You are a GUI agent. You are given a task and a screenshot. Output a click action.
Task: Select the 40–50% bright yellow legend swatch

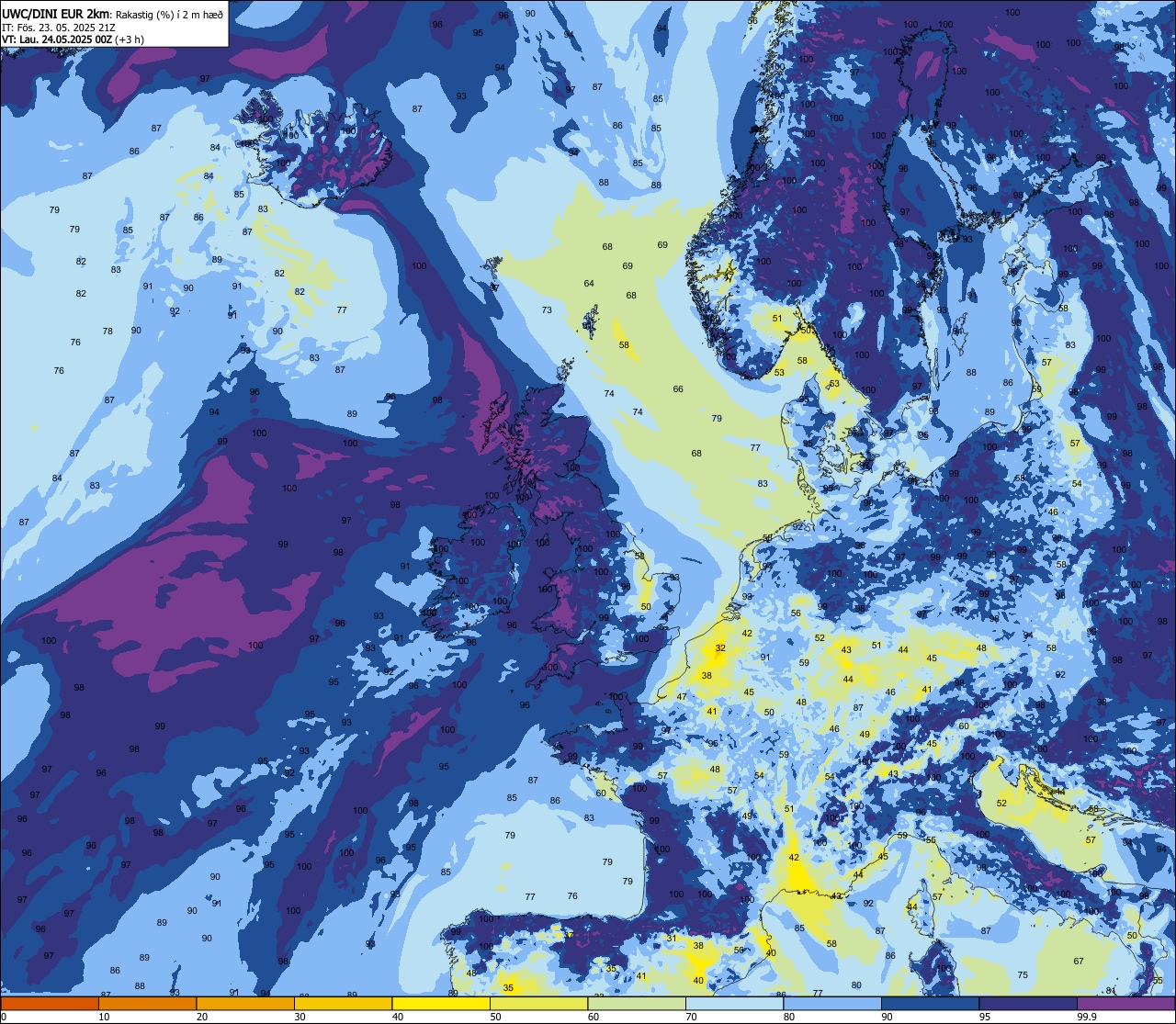[x=441, y=1004]
